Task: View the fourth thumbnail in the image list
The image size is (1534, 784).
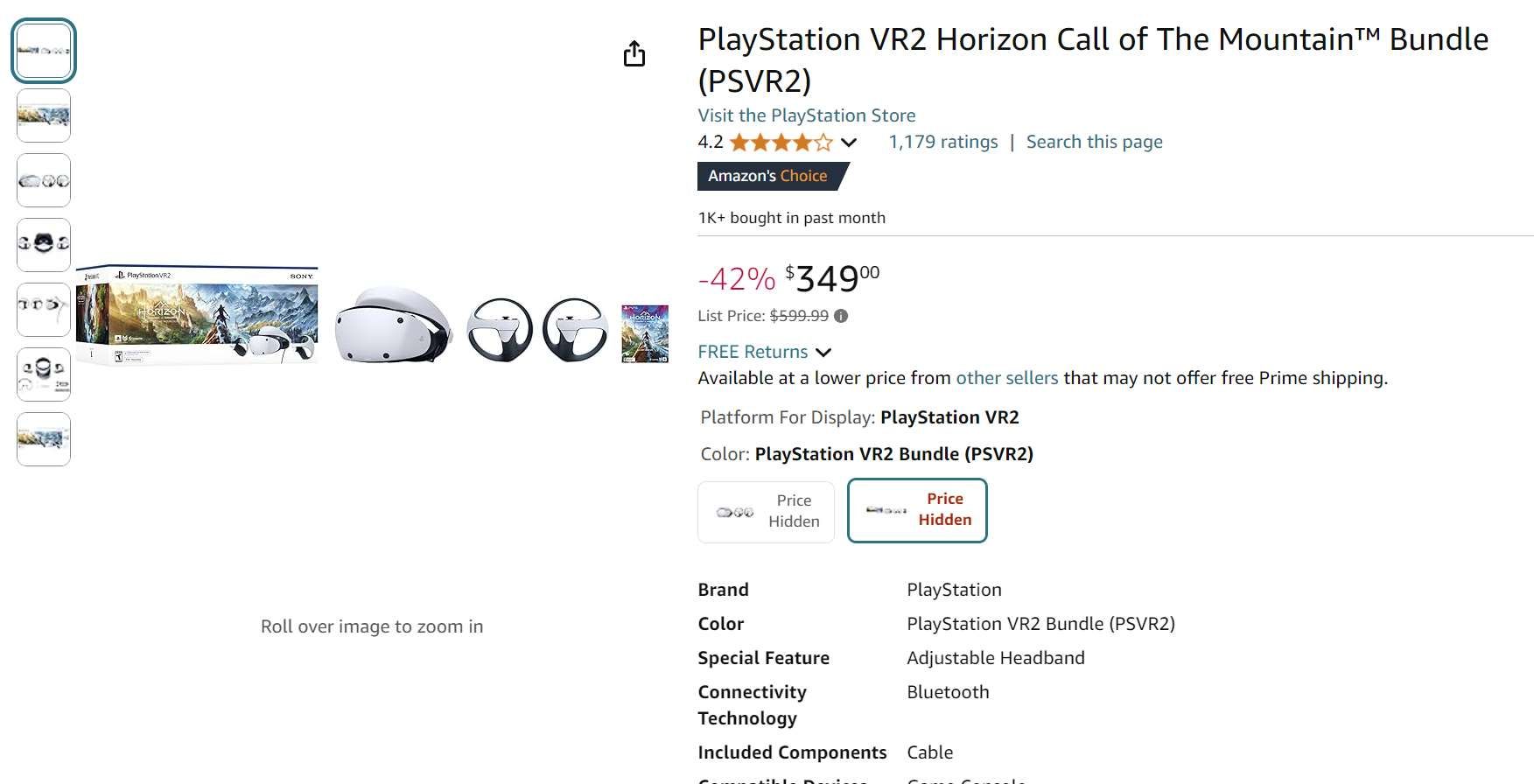Action: click(44, 245)
